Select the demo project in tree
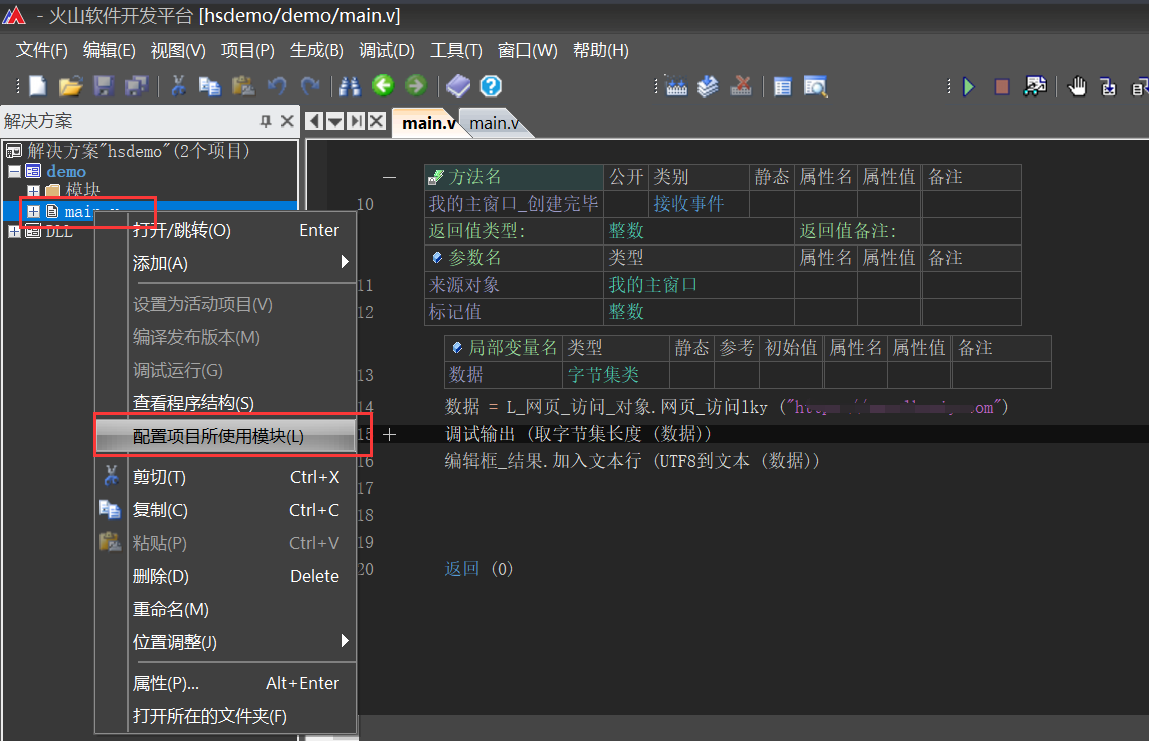 66,172
